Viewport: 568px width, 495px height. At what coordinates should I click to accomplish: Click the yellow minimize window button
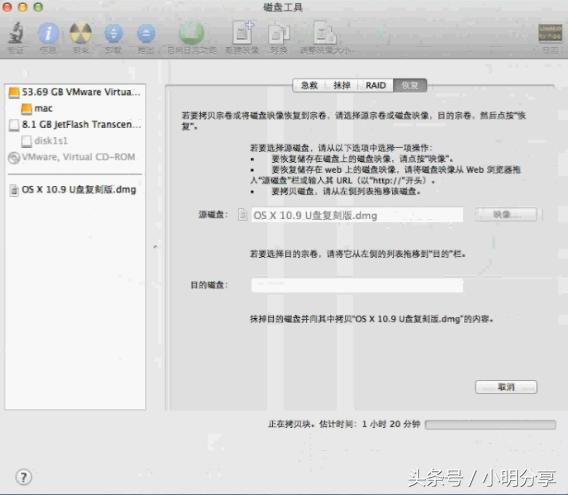[x=22, y=7]
